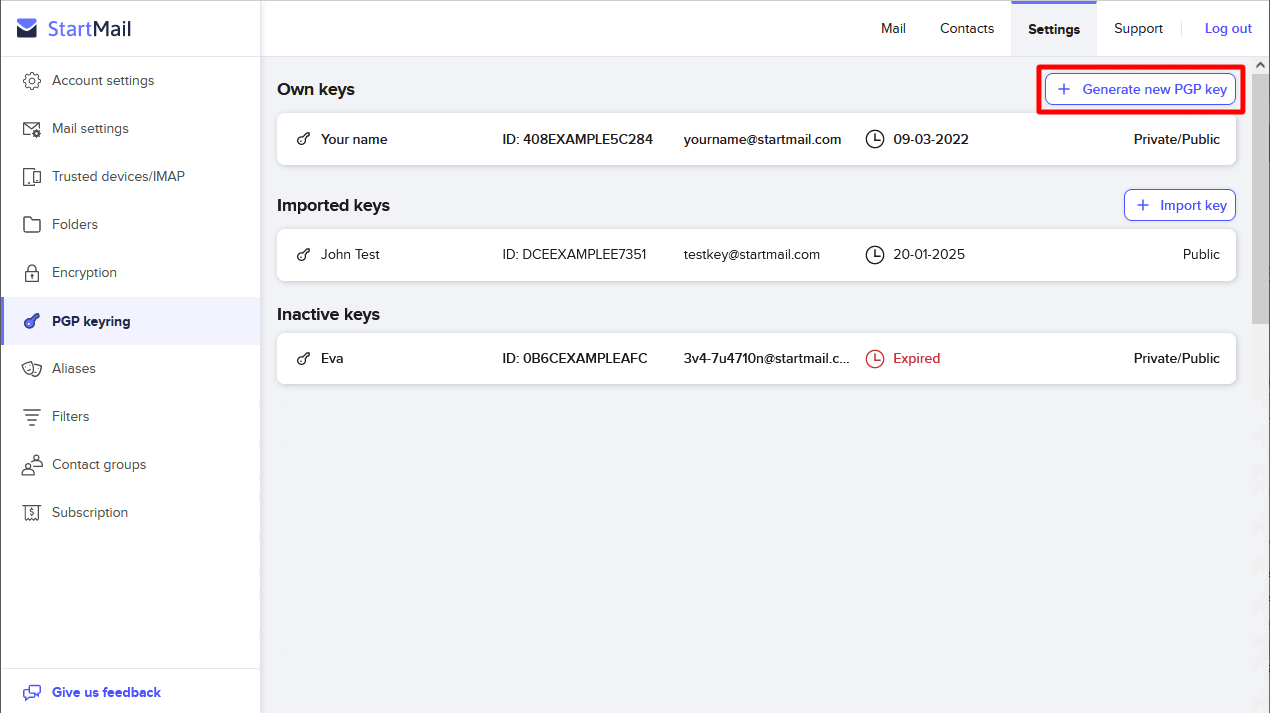Click the Account settings gear icon
Image resolution: width=1270 pixels, height=713 pixels.
(32, 81)
